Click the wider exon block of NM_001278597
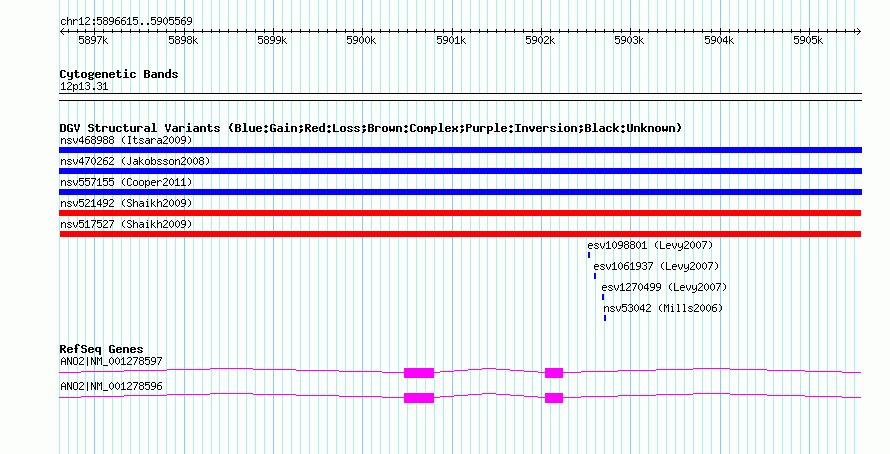The height and width of the screenshot is (454, 890). coord(419,373)
